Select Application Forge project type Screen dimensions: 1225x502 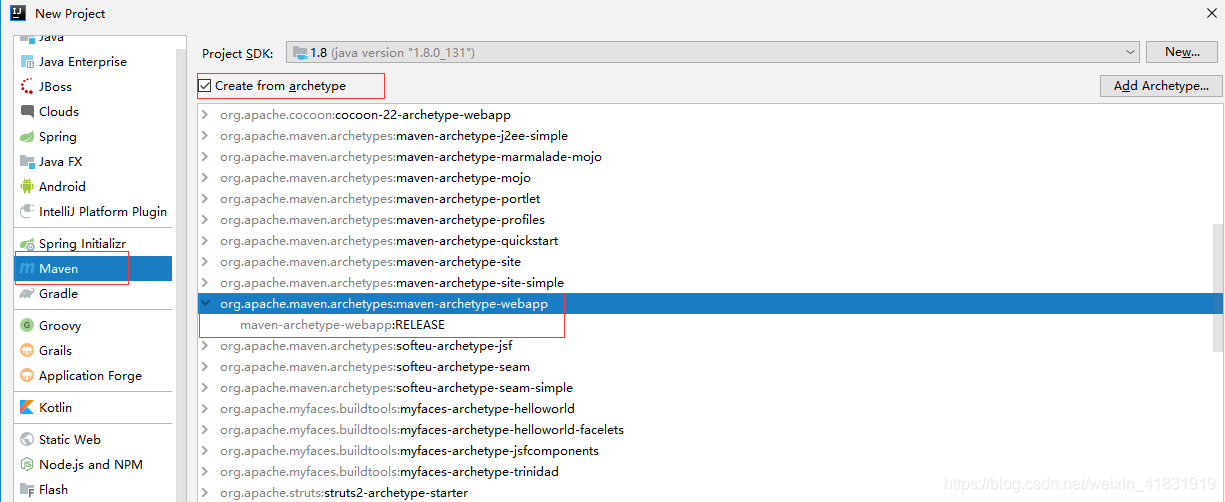[95, 376]
